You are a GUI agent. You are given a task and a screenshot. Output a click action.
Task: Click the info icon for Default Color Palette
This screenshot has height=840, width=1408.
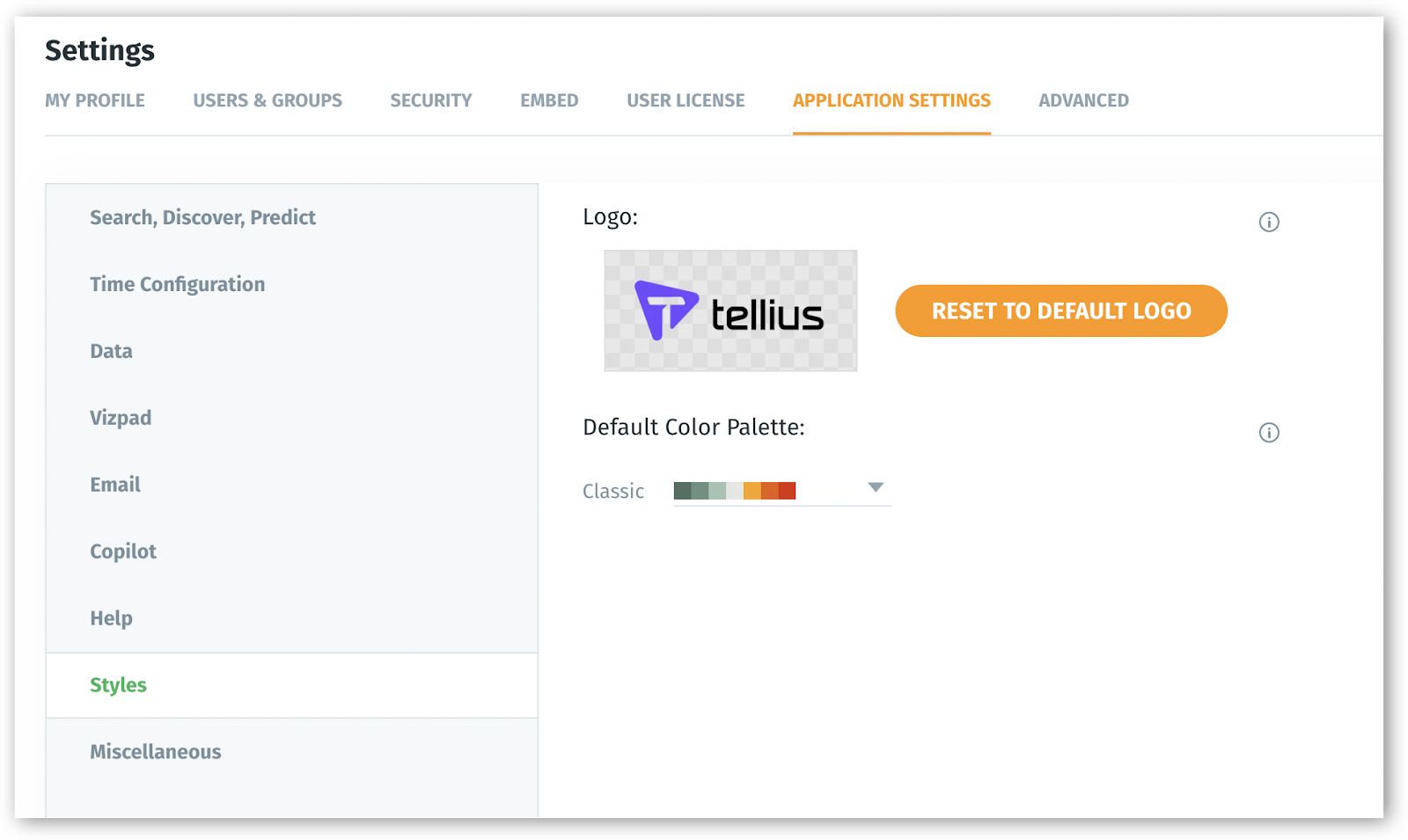click(1268, 432)
